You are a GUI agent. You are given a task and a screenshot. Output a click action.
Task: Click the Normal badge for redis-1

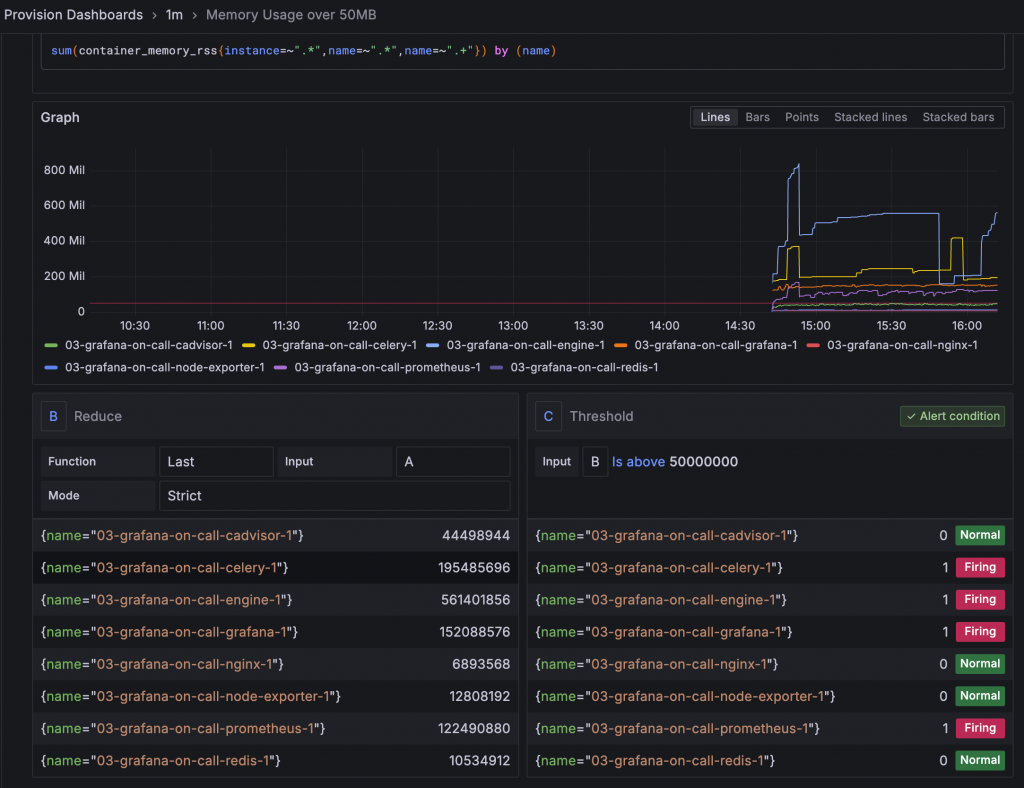pos(980,761)
